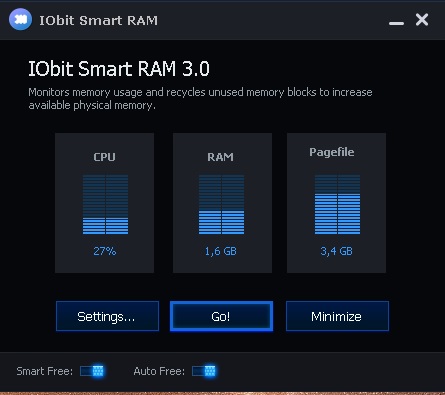Select the 27% CPU value
Screen dimensions: 445x395
click(x=105, y=251)
